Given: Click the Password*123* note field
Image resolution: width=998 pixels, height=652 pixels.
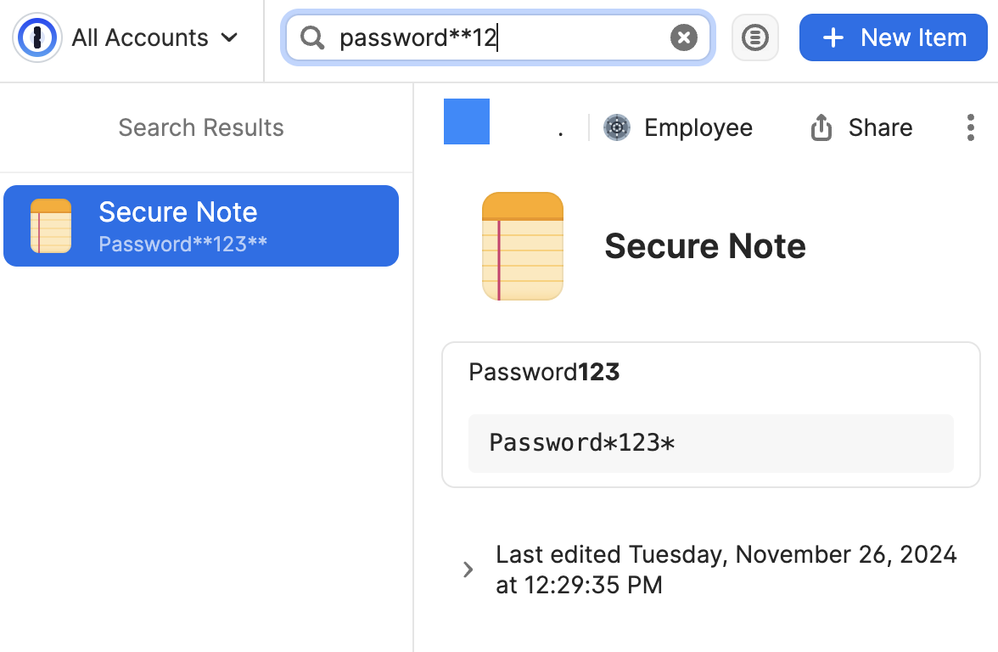Looking at the screenshot, I should (711, 443).
